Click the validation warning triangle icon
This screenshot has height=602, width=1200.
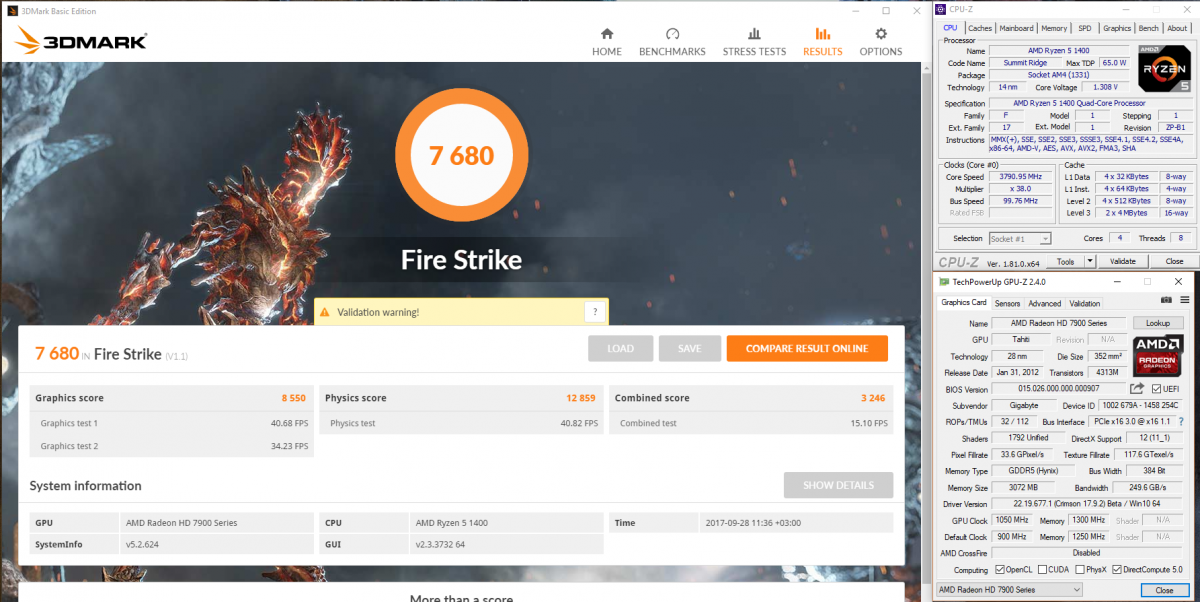324,312
